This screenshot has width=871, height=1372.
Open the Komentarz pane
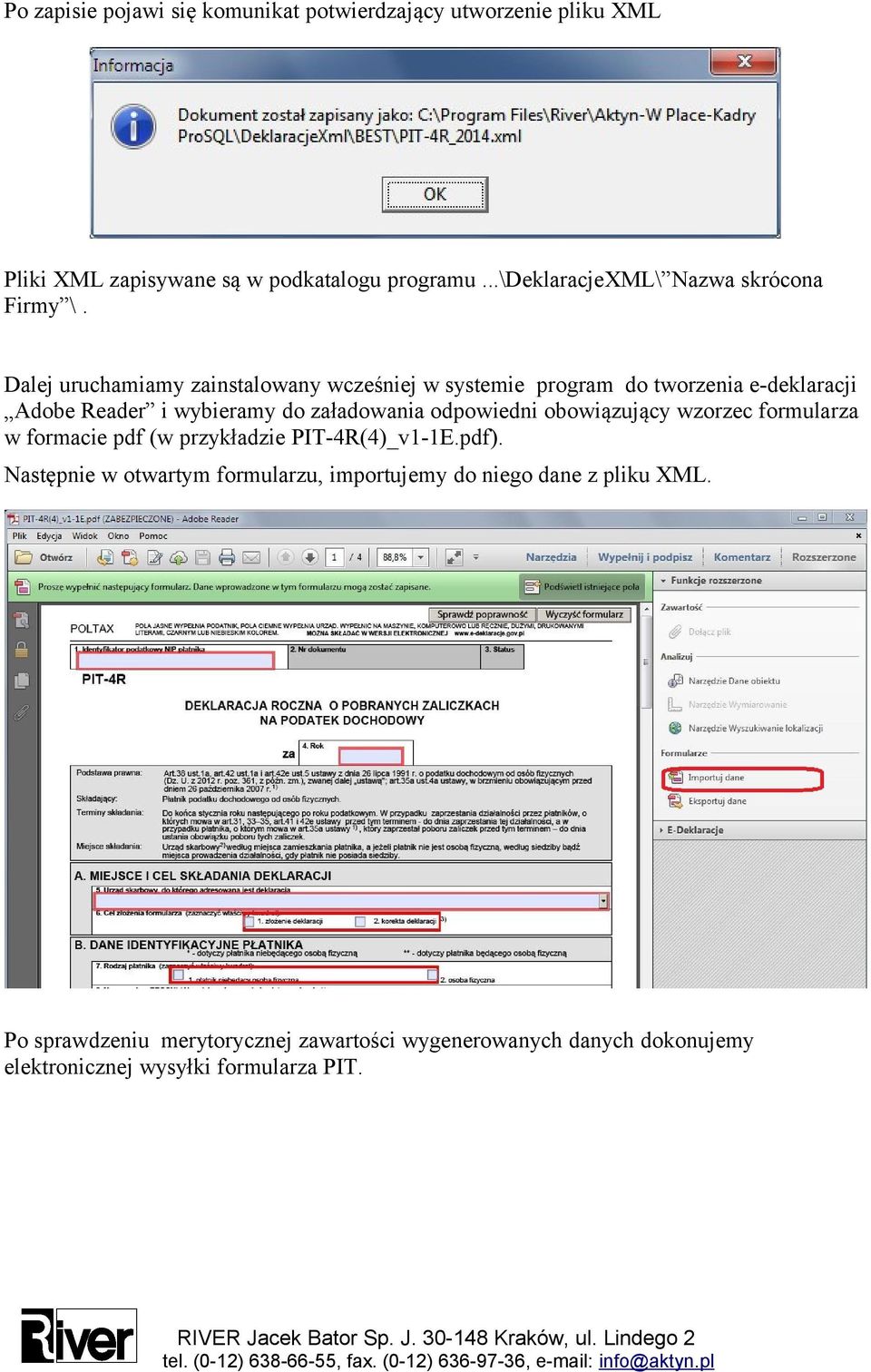point(741,557)
